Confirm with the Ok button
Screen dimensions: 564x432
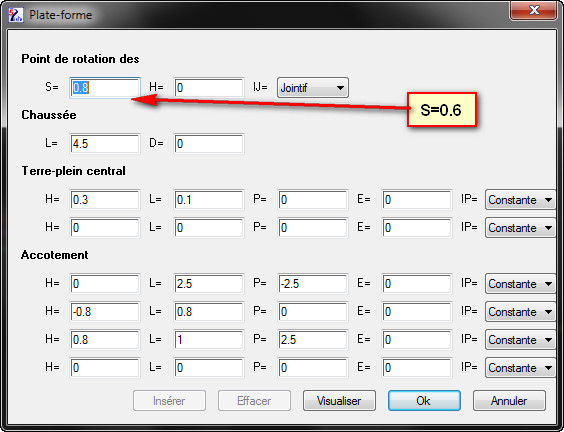tap(424, 401)
